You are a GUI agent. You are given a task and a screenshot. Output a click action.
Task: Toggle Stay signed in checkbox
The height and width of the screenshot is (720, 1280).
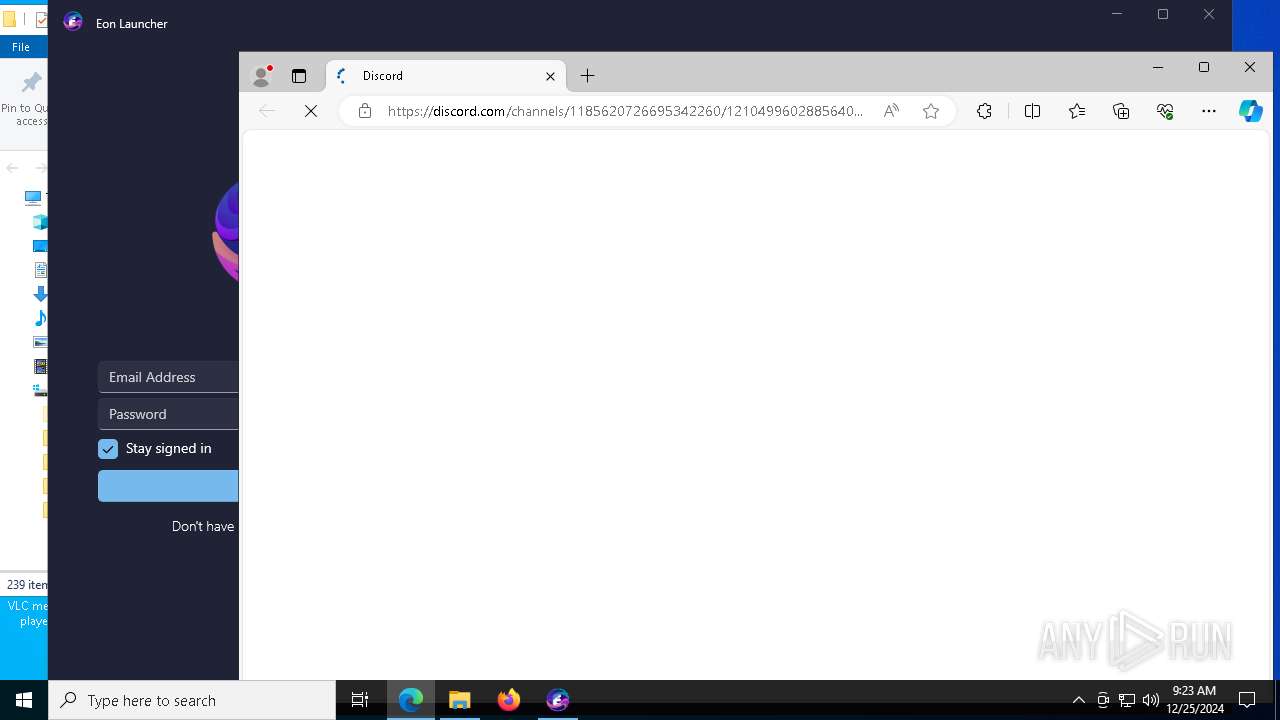(x=108, y=449)
